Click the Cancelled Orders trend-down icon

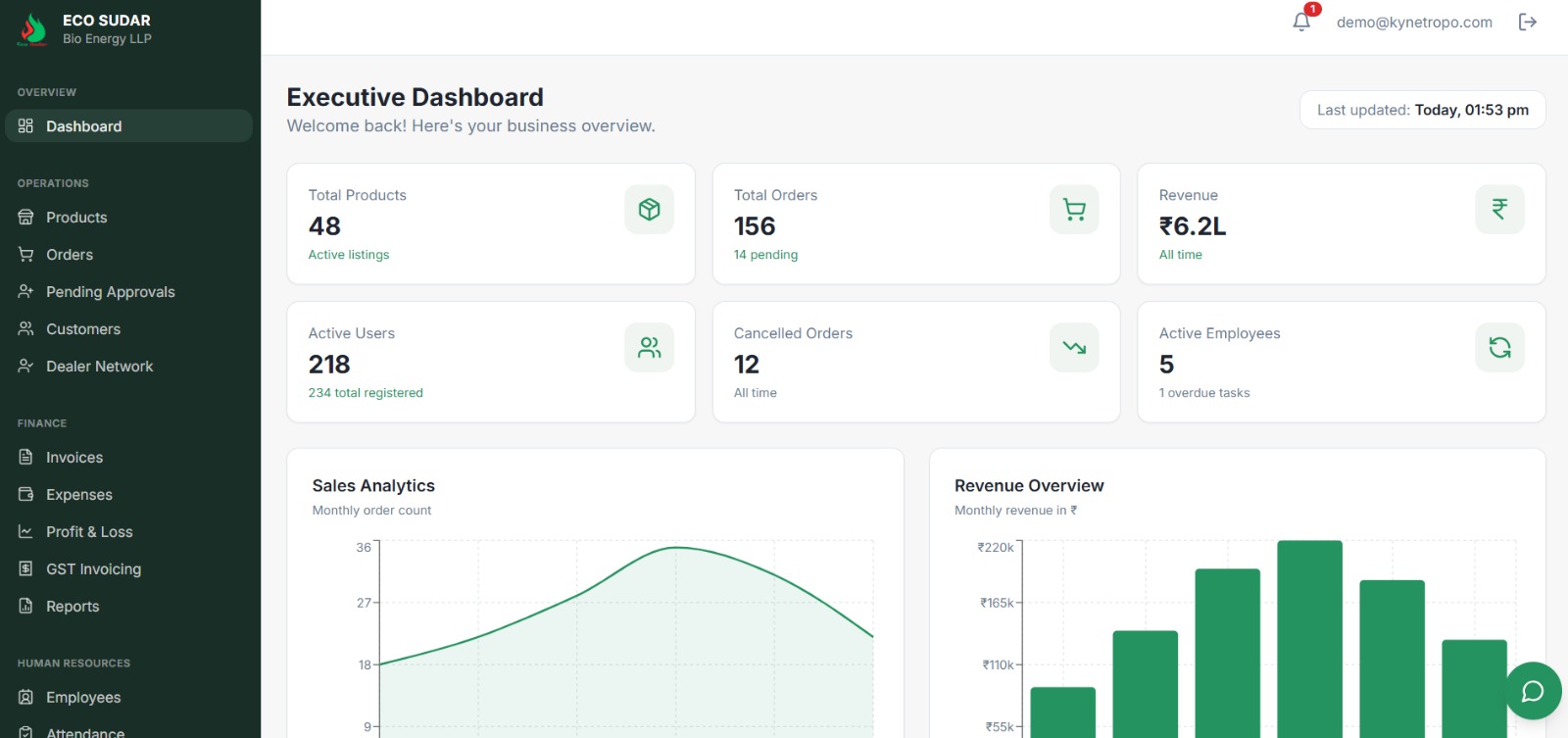(x=1074, y=347)
